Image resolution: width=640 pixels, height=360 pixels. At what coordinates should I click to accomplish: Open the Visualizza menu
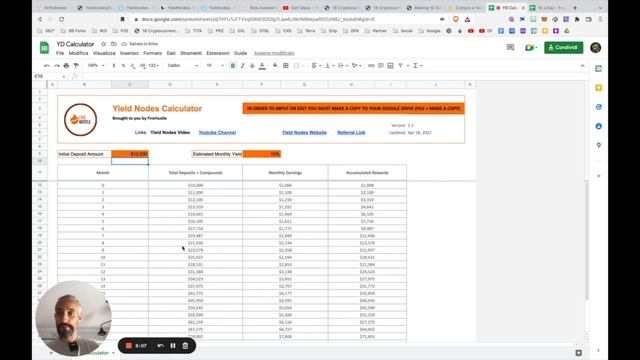pyautogui.click(x=104, y=53)
